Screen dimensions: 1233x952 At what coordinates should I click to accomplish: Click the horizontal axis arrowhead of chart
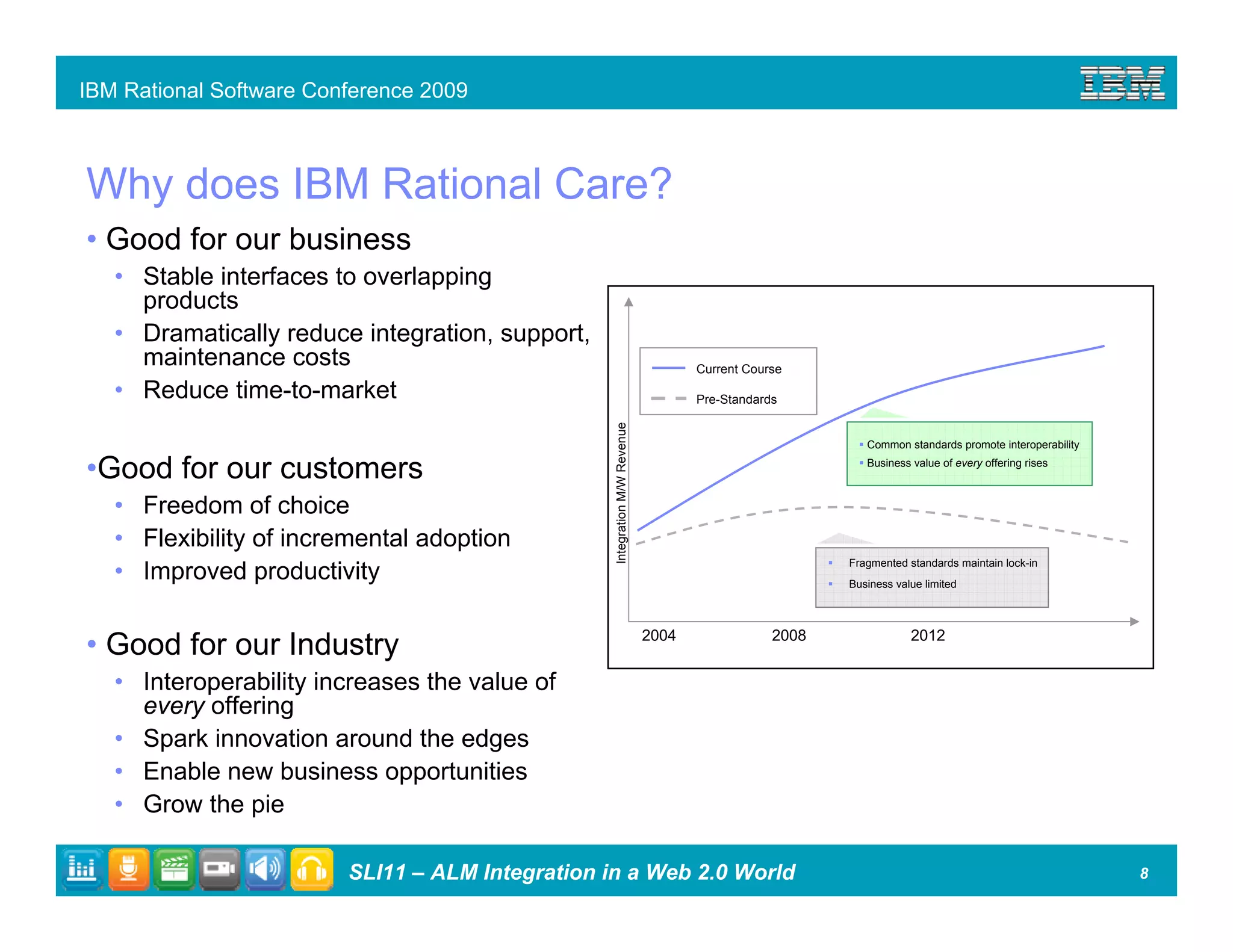coord(1134,622)
